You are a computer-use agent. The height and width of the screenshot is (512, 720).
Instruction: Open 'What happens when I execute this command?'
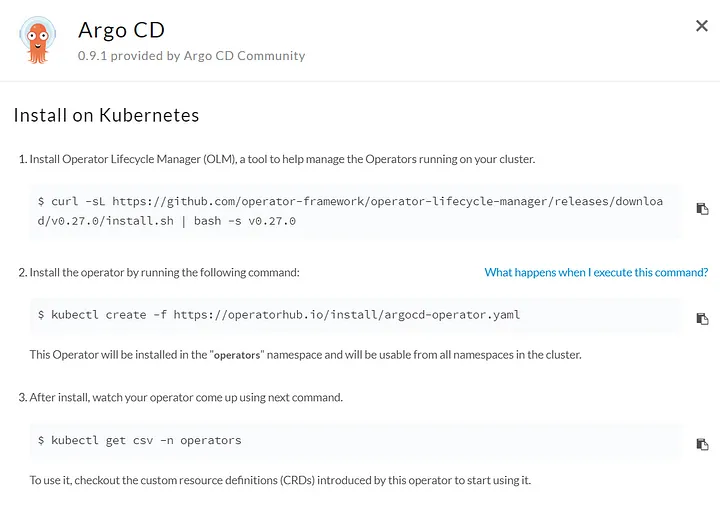(596, 272)
